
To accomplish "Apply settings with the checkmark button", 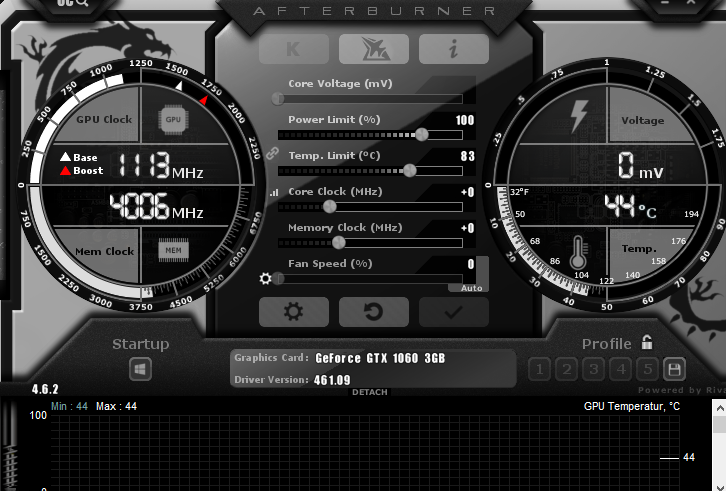I will coord(454,312).
